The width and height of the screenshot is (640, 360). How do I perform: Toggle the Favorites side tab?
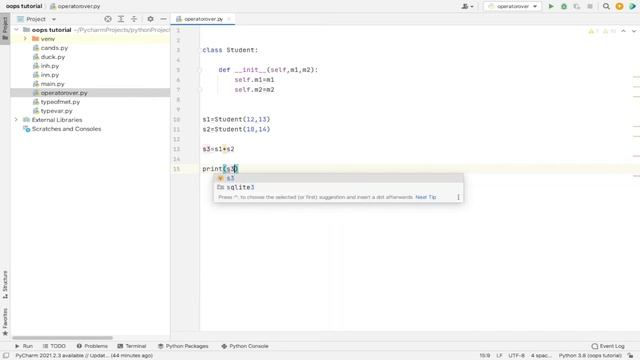coord(5,322)
